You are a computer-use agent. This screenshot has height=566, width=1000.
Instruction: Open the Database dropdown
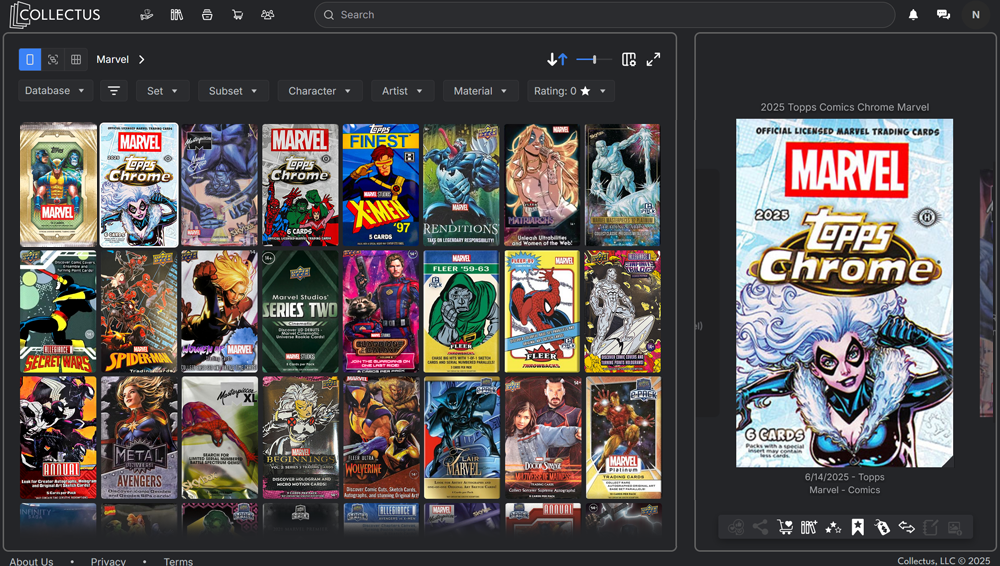tap(55, 91)
